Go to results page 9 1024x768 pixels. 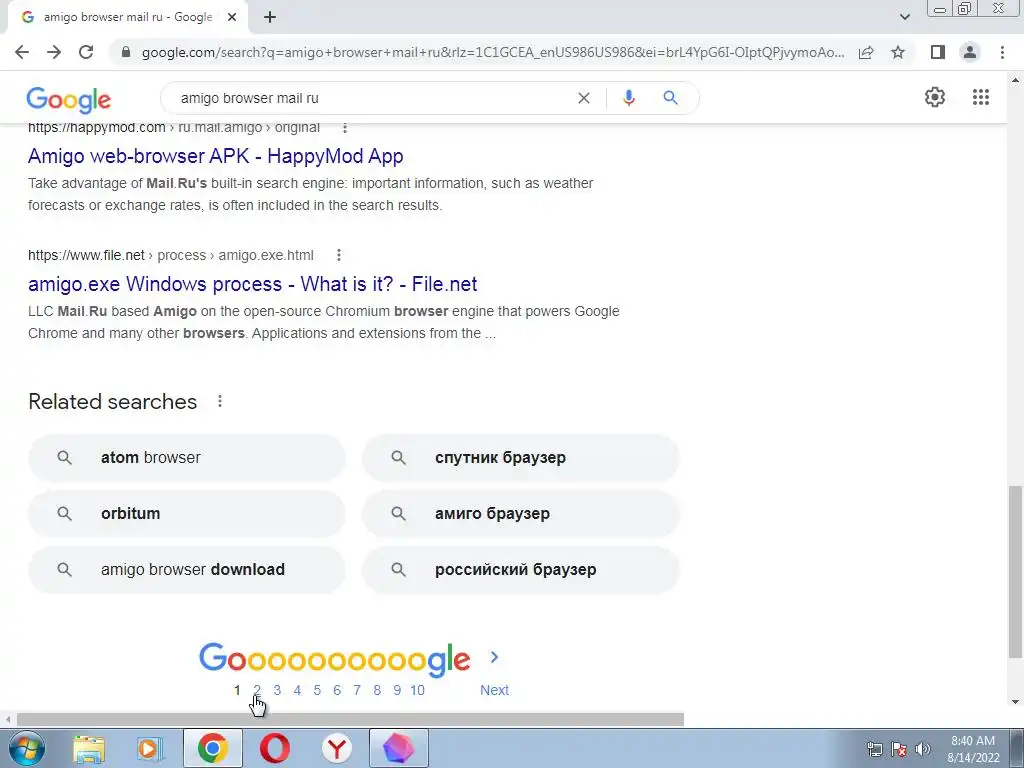tap(397, 690)
